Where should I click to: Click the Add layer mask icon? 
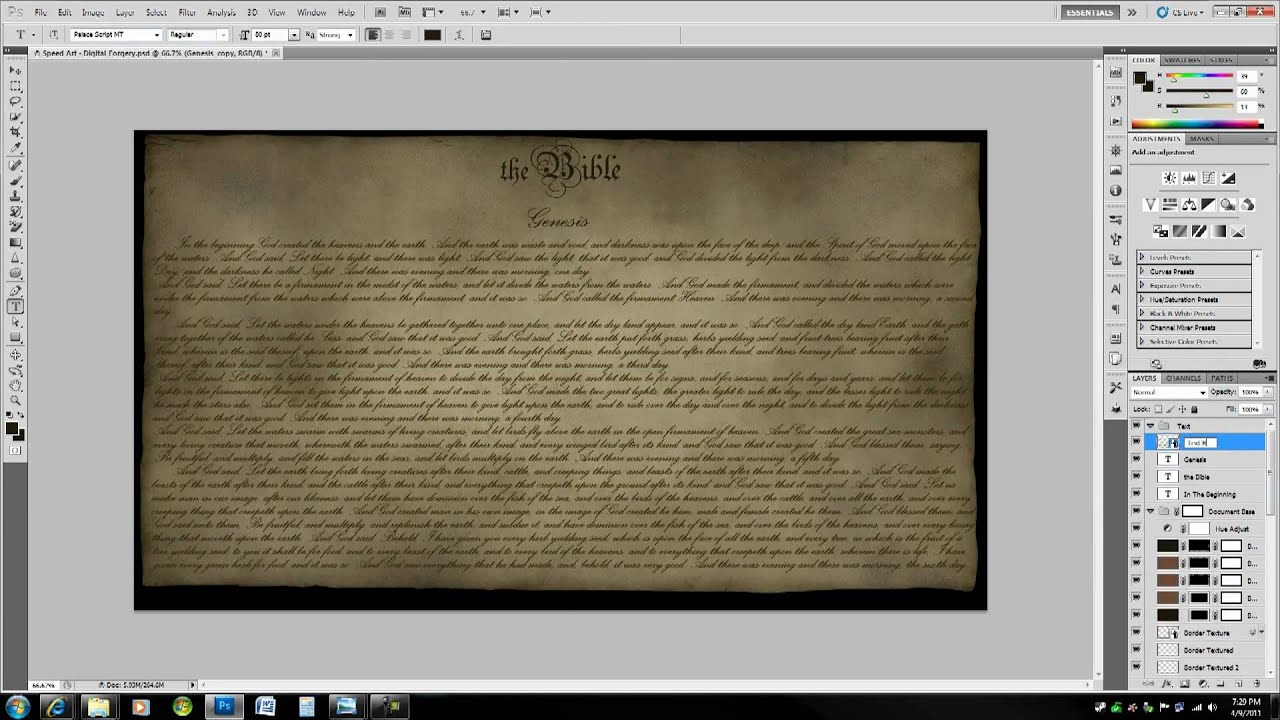click(x=1185, y=685)
